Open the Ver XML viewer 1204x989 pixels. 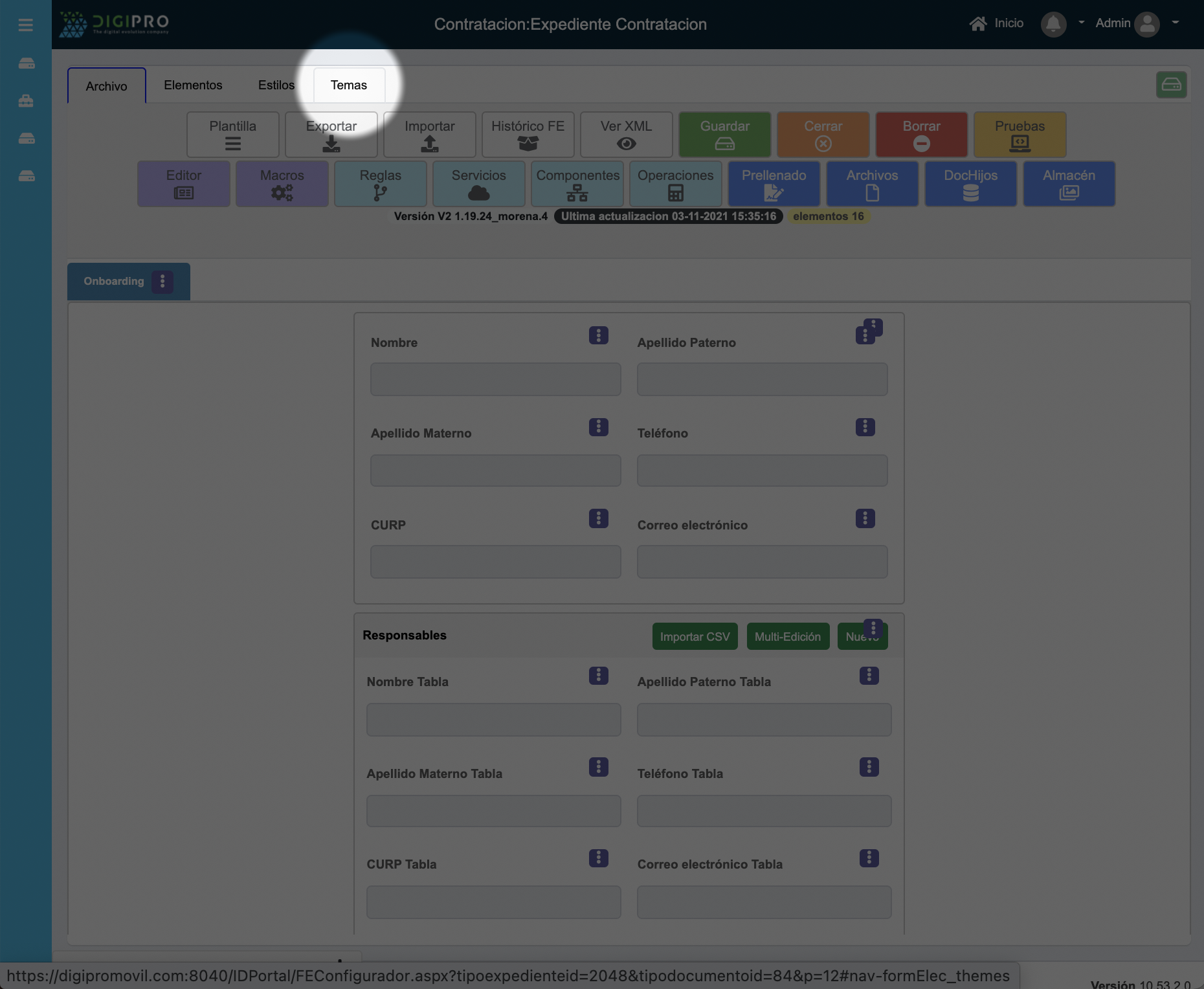pyautogui.click(x=626, y=135)
